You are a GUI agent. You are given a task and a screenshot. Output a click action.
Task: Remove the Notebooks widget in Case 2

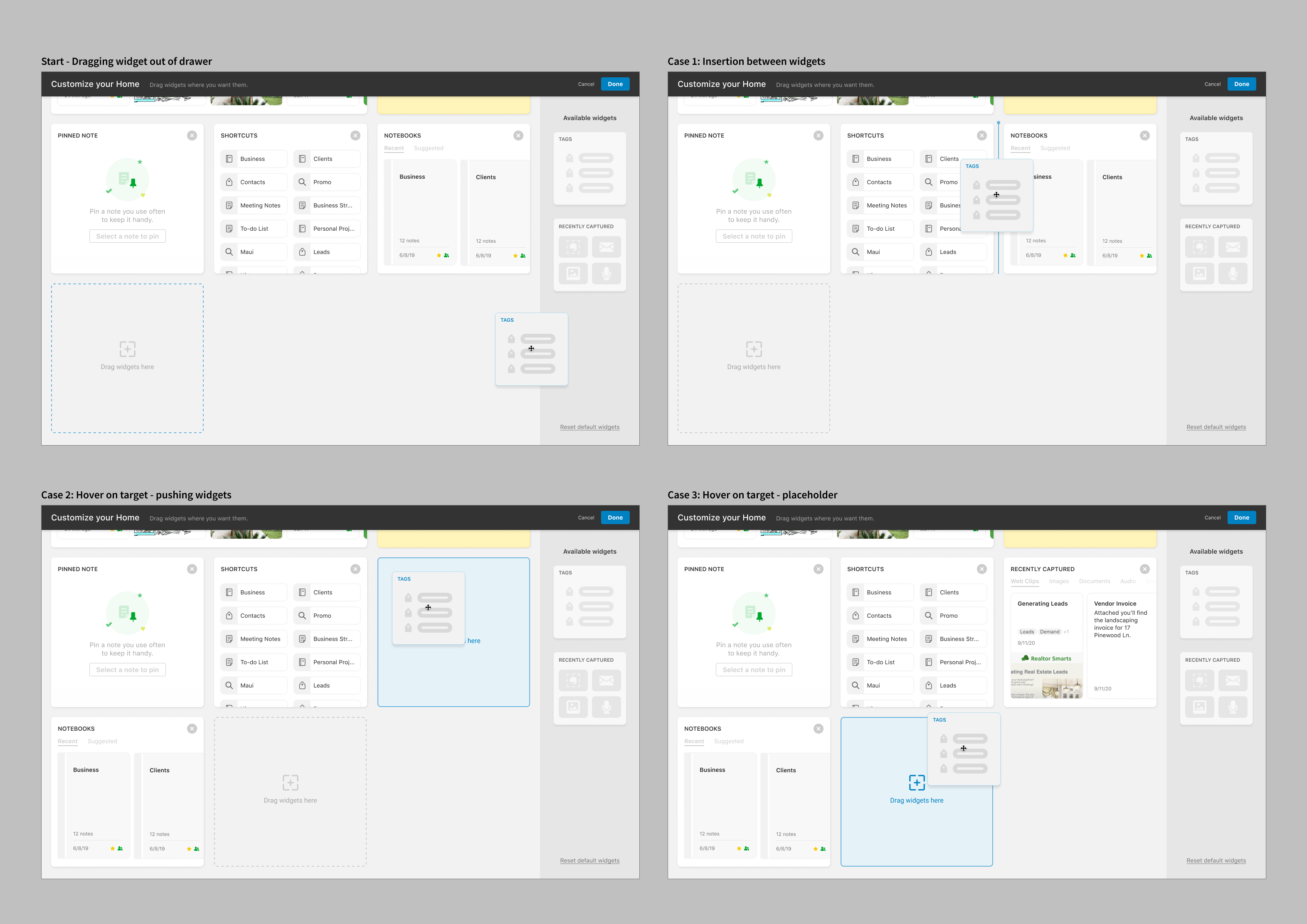[192, 729]
